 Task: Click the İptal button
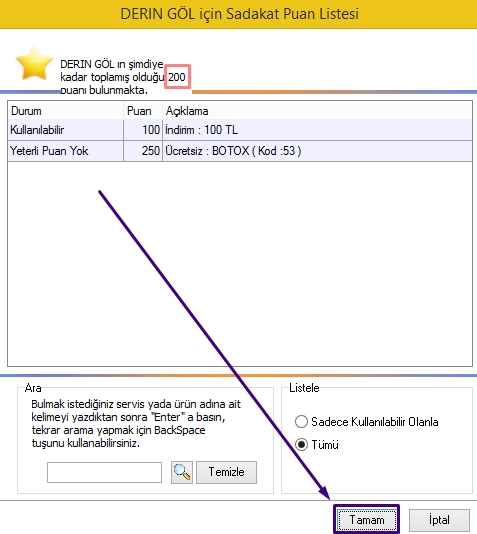[x=439, y=520]
